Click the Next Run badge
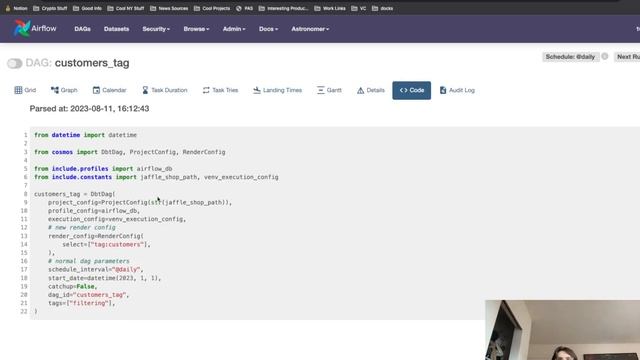 tap(627, 57)
